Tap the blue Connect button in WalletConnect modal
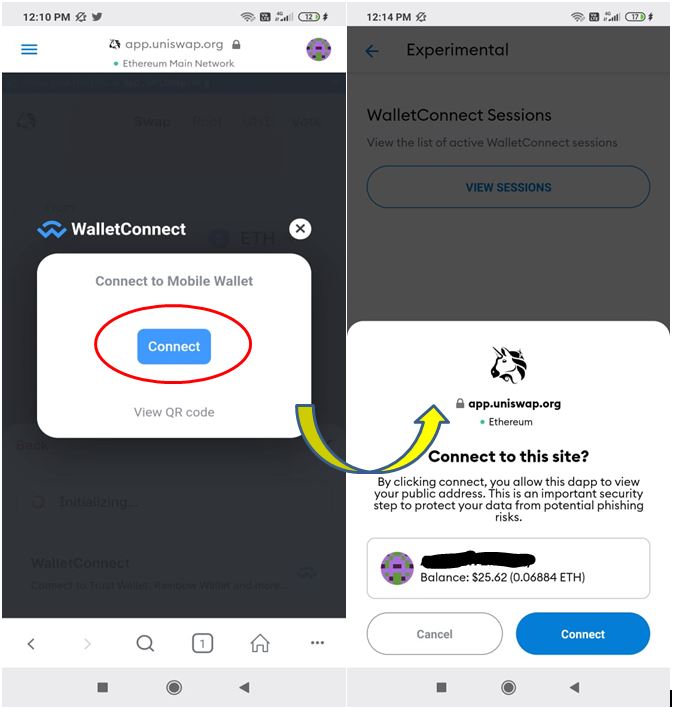The height and width of the screenshot is (708, 673). pyautogui.click(x=174, y=346)
